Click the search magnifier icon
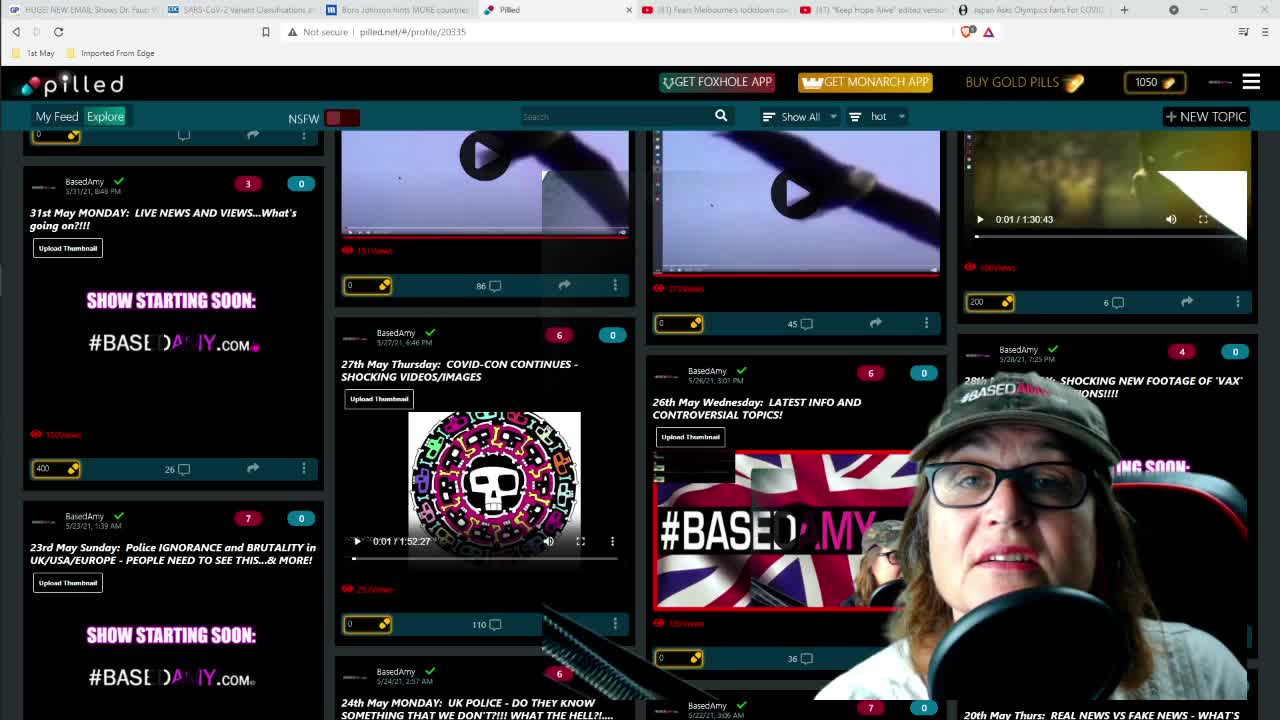Screen dimensions: 1280x720 [x=720, y=116]
